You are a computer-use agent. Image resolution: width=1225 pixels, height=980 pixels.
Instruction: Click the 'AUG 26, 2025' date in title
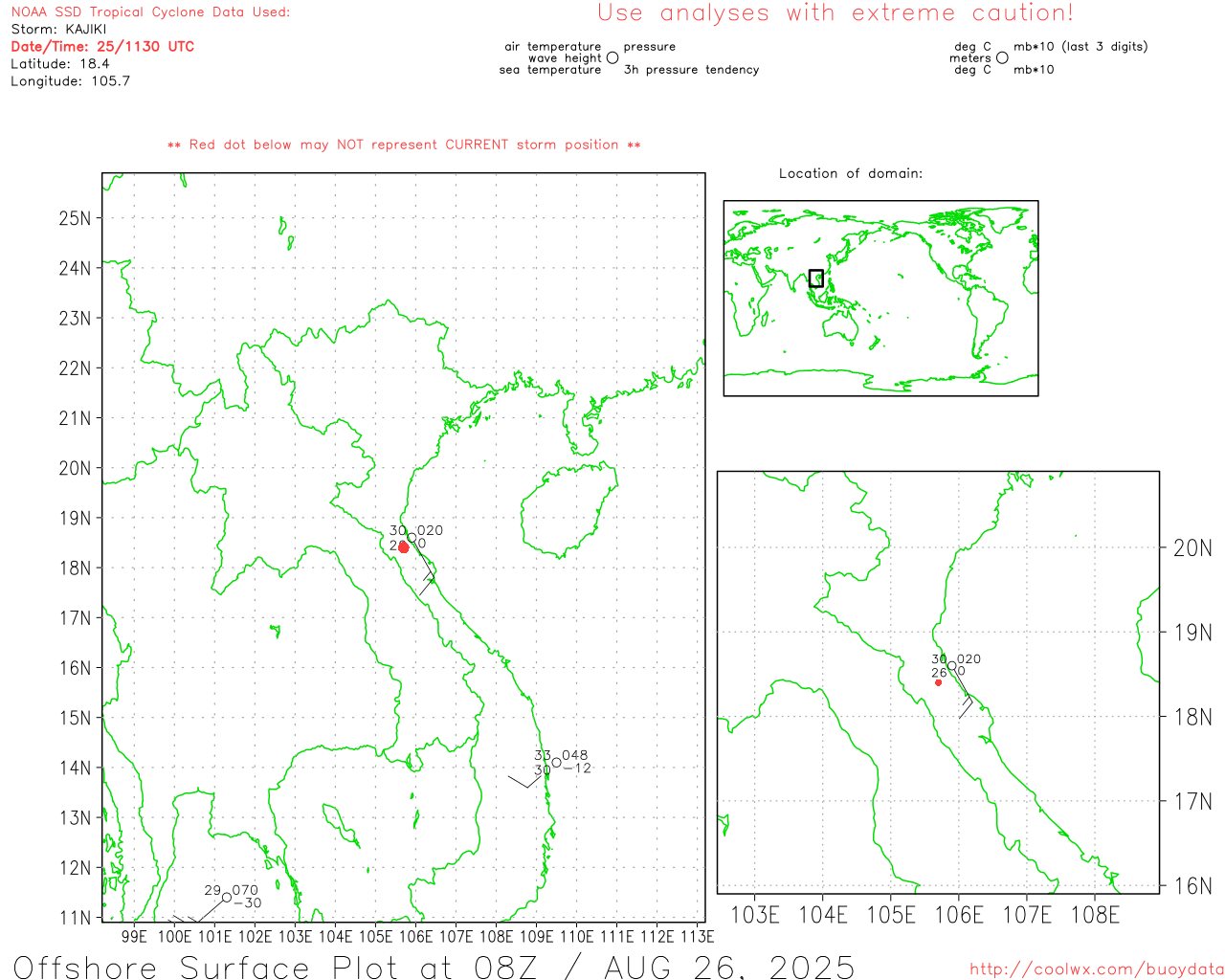729,968
